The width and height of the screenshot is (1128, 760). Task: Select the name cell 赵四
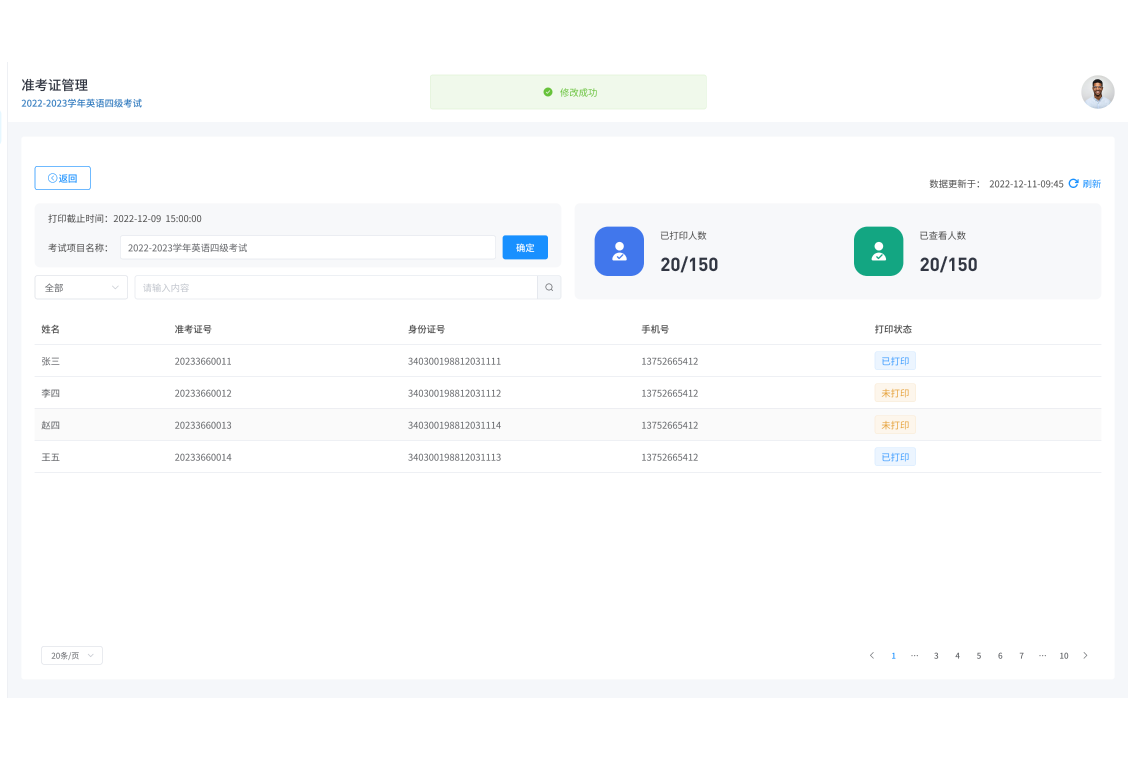point(50,425)
